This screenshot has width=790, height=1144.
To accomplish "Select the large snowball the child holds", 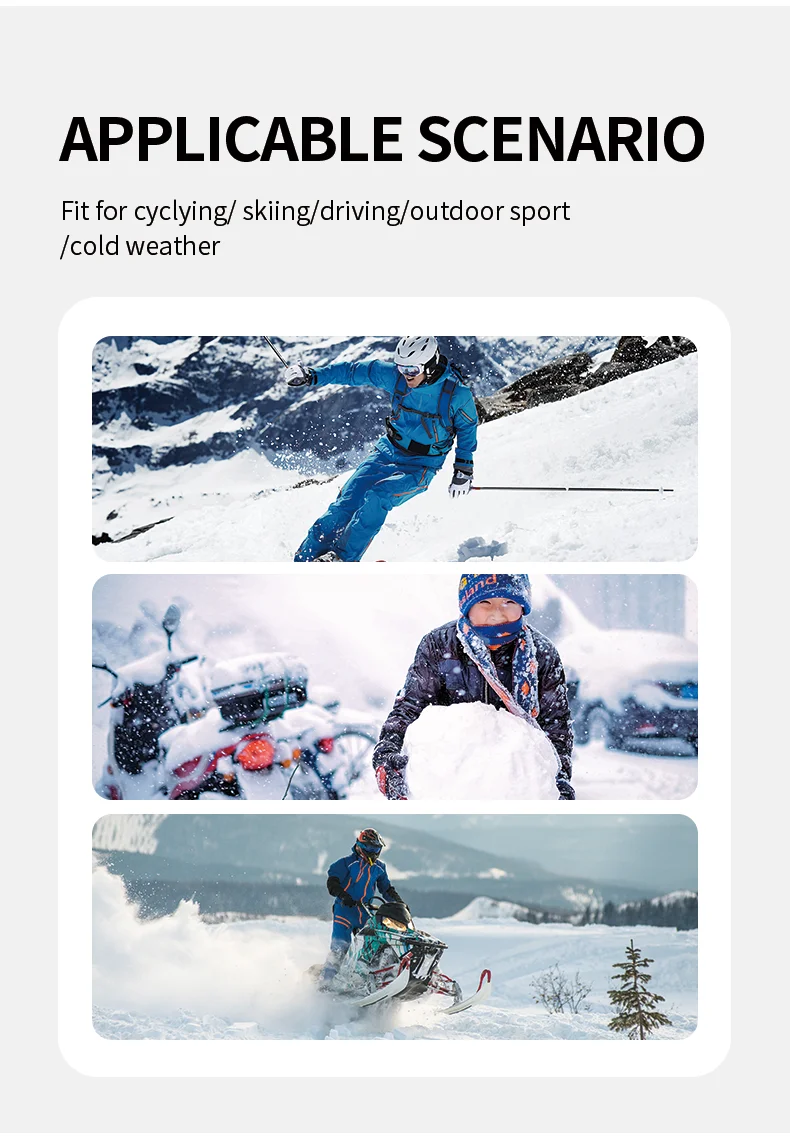I will click(x=481, y=751).
